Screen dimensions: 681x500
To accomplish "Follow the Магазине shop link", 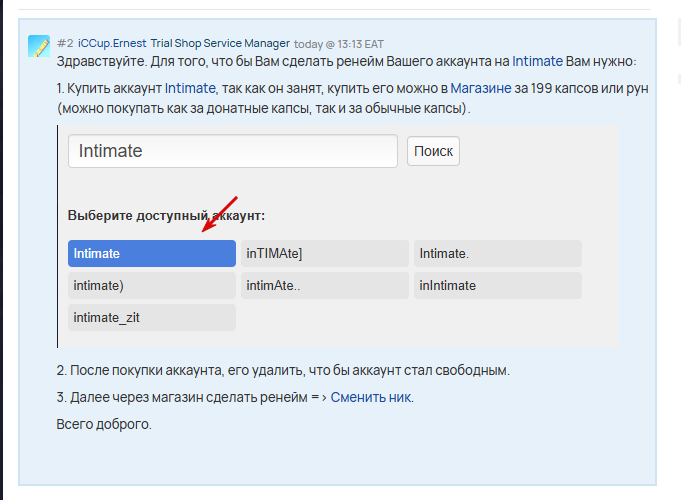I will point(480,89).
